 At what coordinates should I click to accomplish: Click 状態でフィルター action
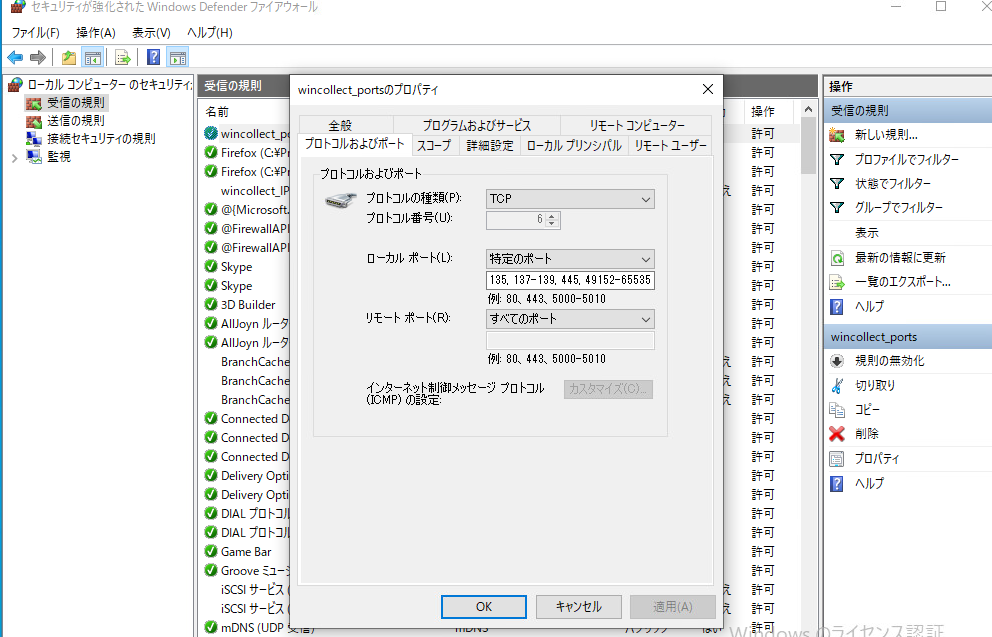tap(893, 183)
